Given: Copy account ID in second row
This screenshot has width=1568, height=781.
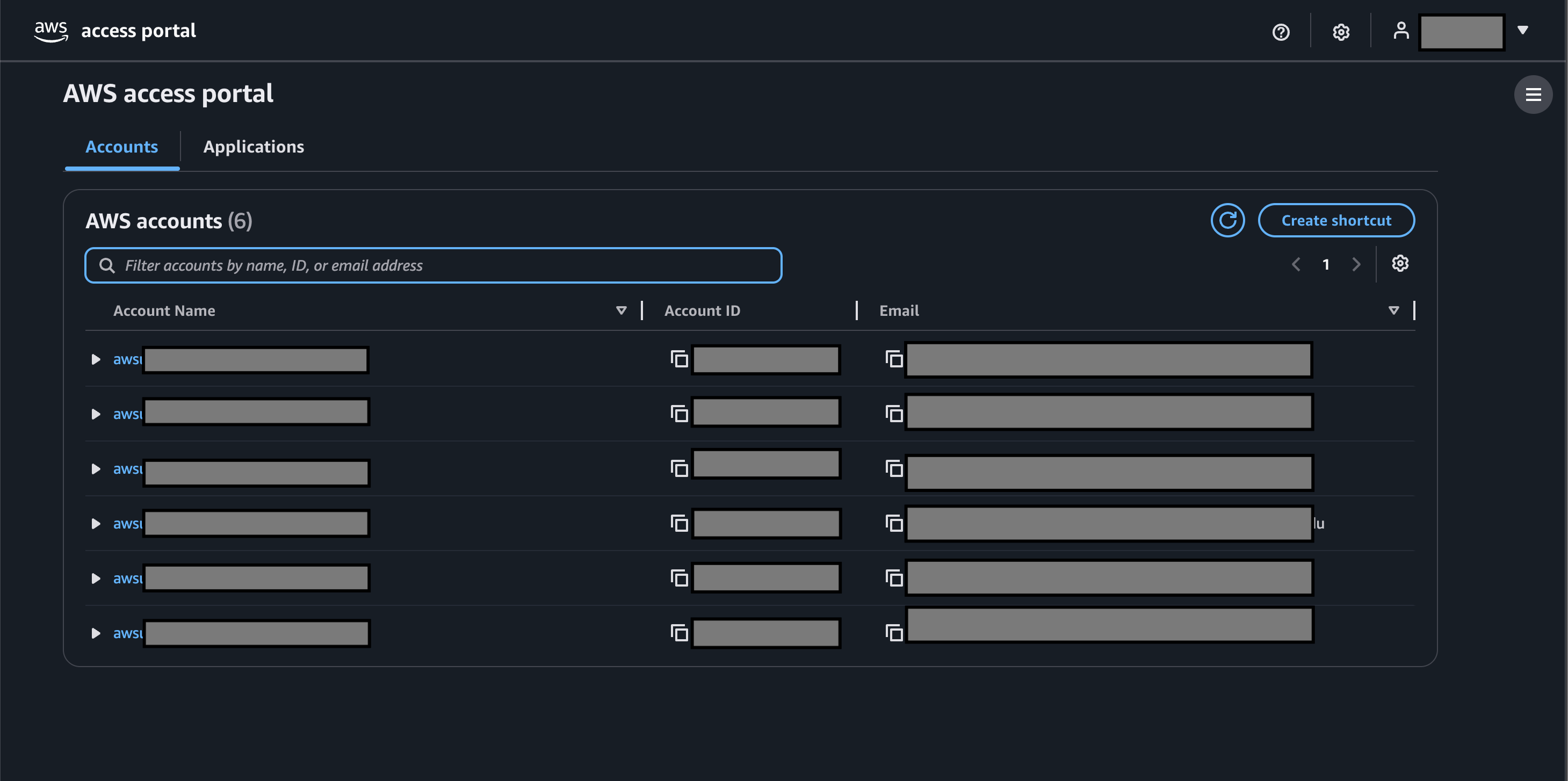Looking at the screenshot, I should pos(678,414).
